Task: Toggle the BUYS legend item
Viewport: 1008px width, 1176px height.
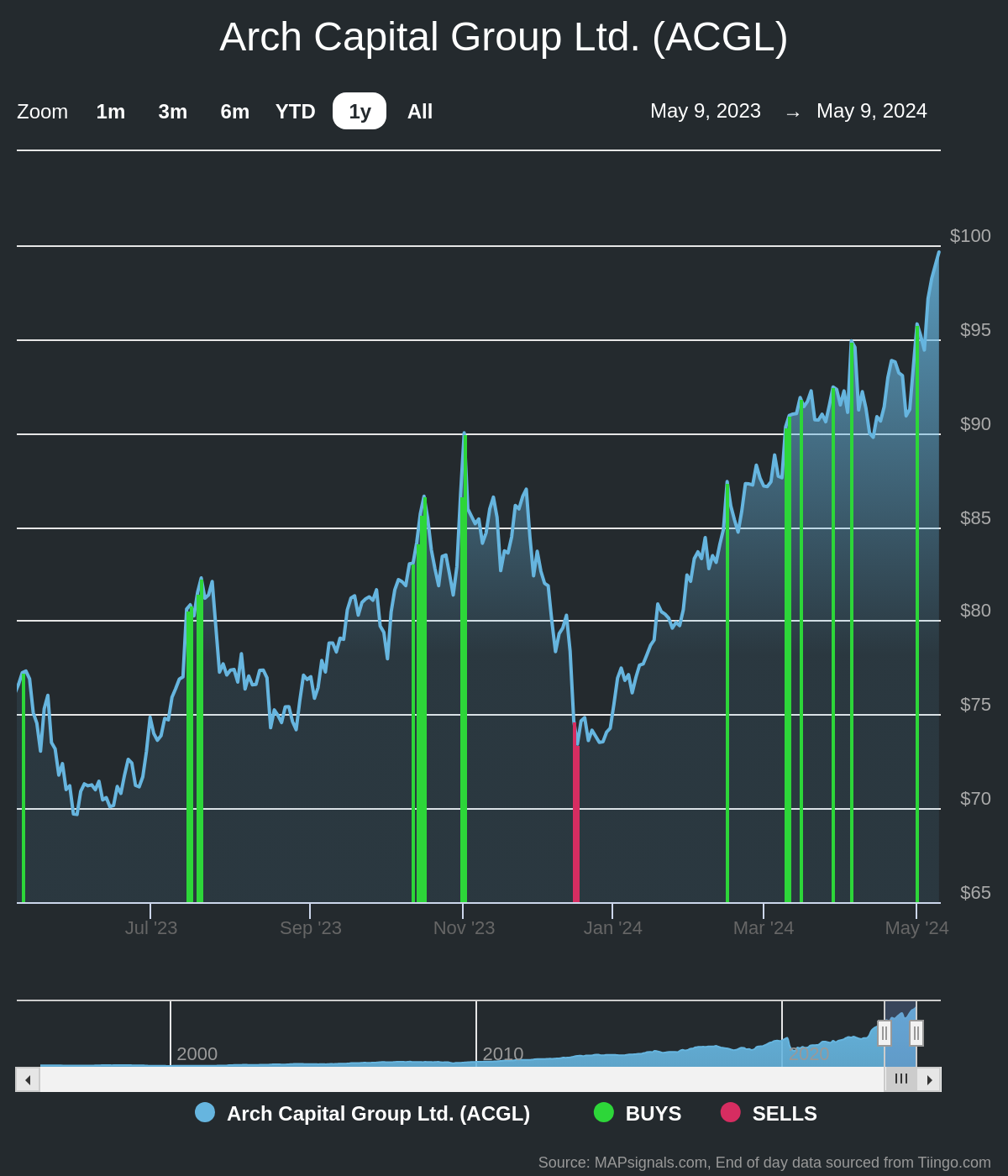Action: (638, 1113)
